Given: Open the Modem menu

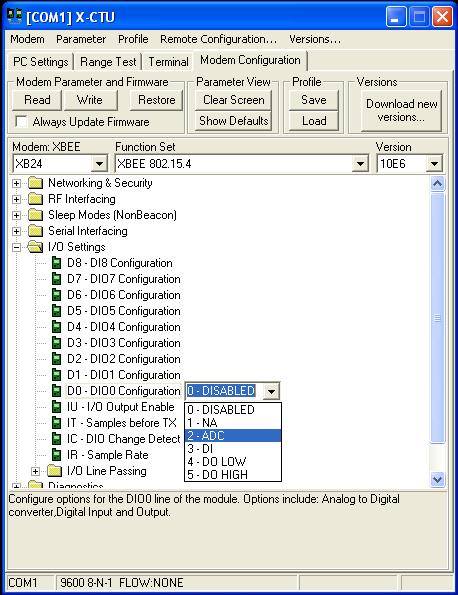Looking at the screenshot, I should pos(27,39).
